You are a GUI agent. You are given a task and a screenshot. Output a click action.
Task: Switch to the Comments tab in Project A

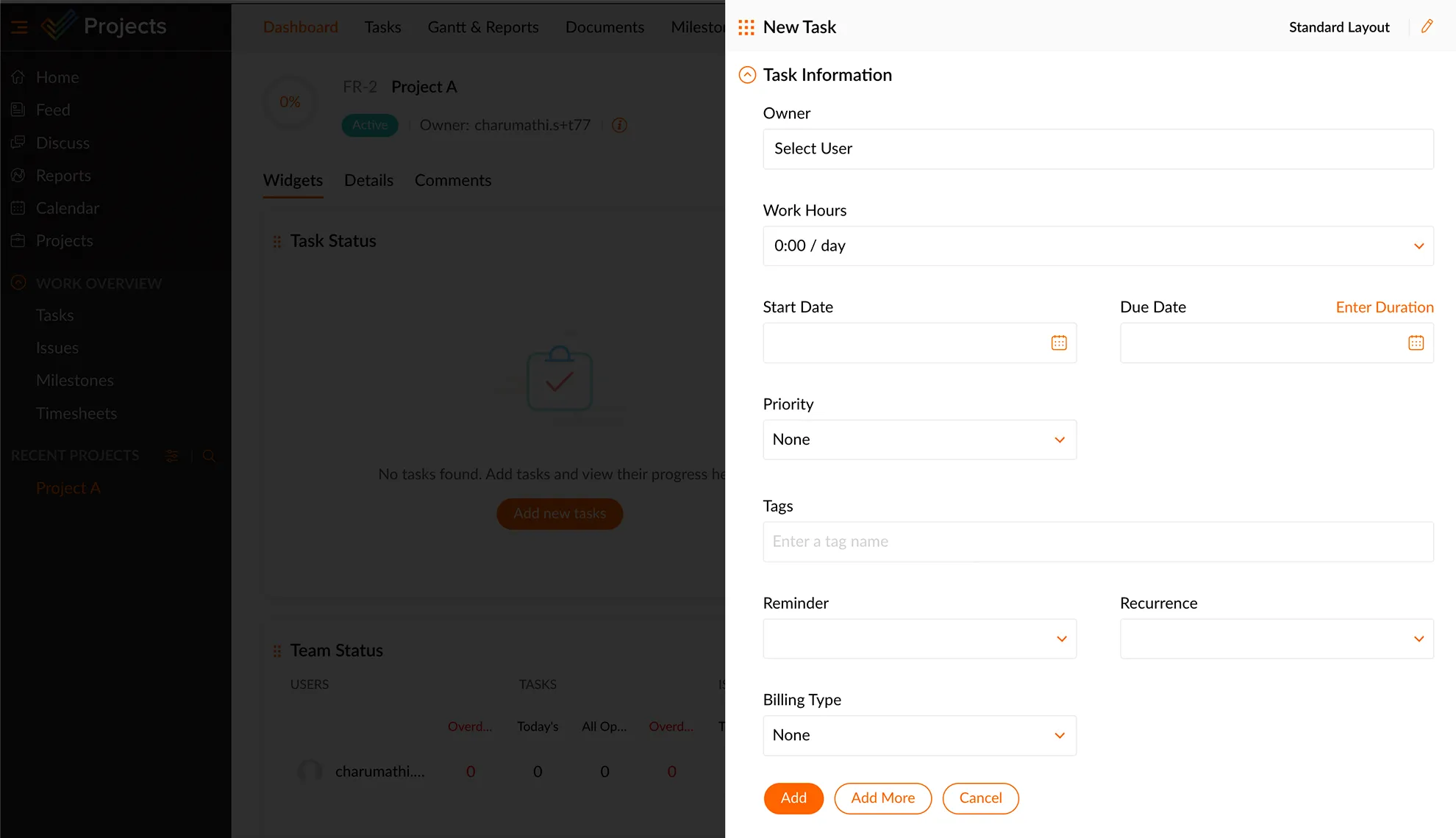[x=453, y=181]
